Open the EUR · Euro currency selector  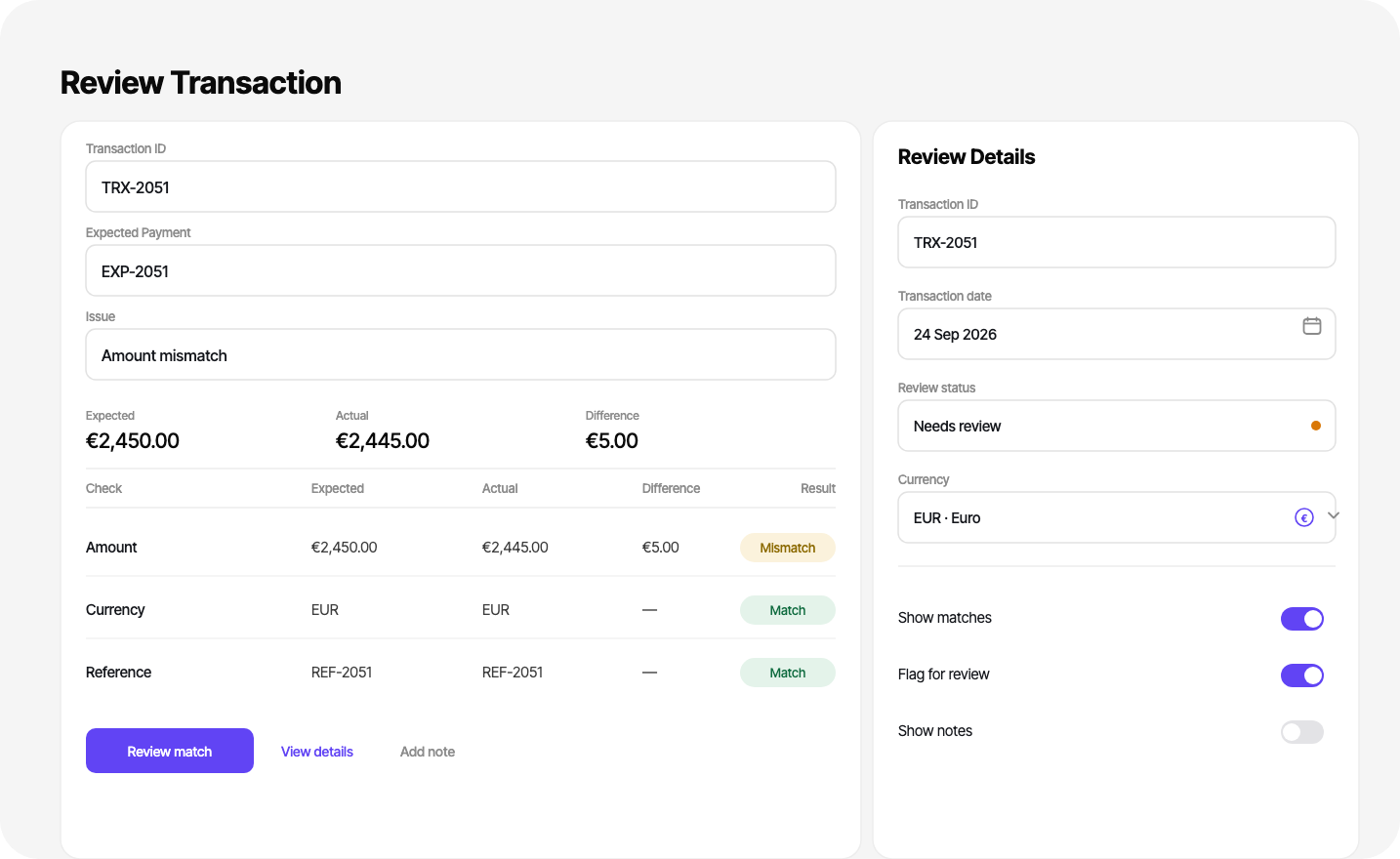point(1117,517)
